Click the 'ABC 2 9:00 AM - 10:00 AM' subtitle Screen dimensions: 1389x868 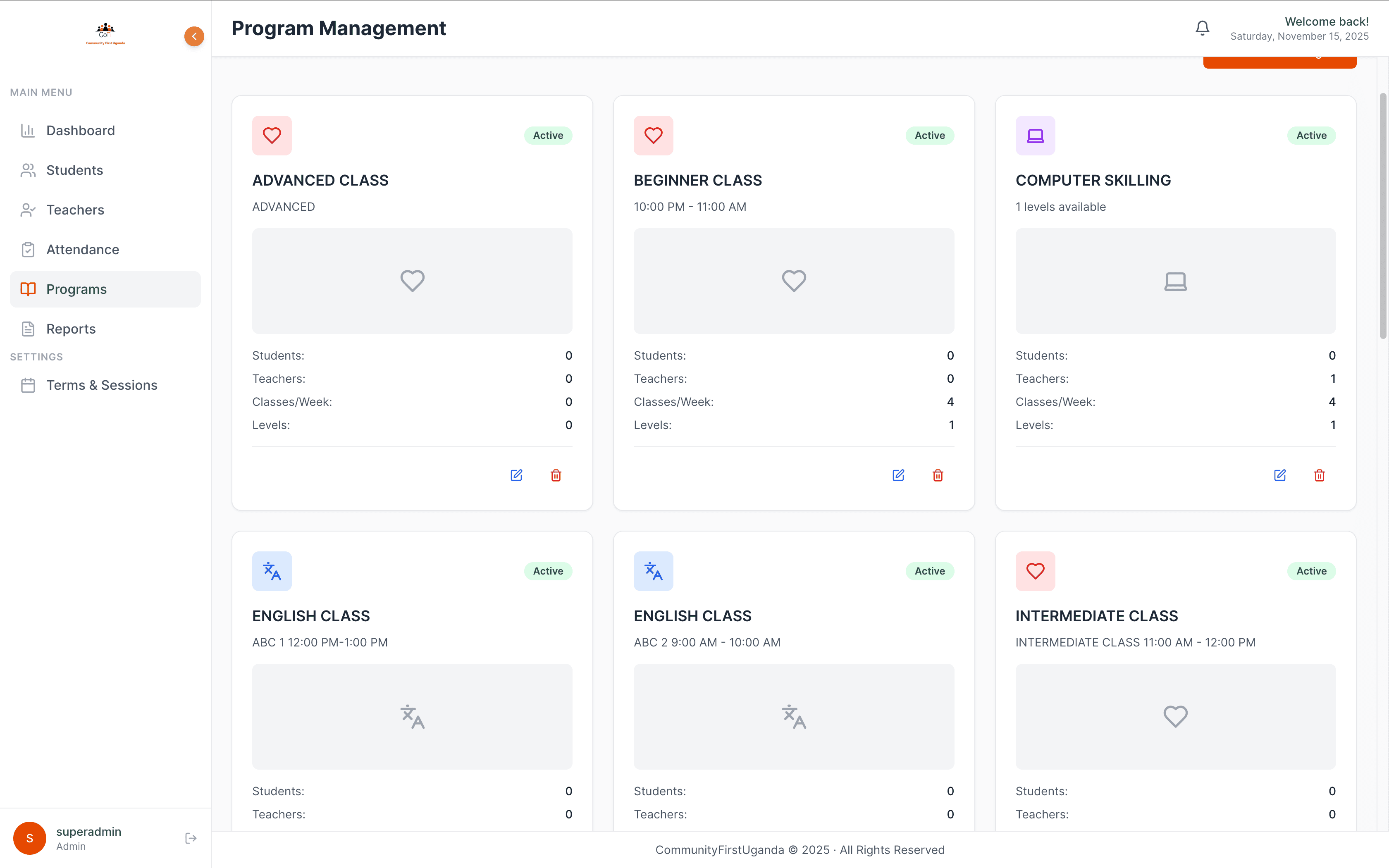[x=707, y=642]
